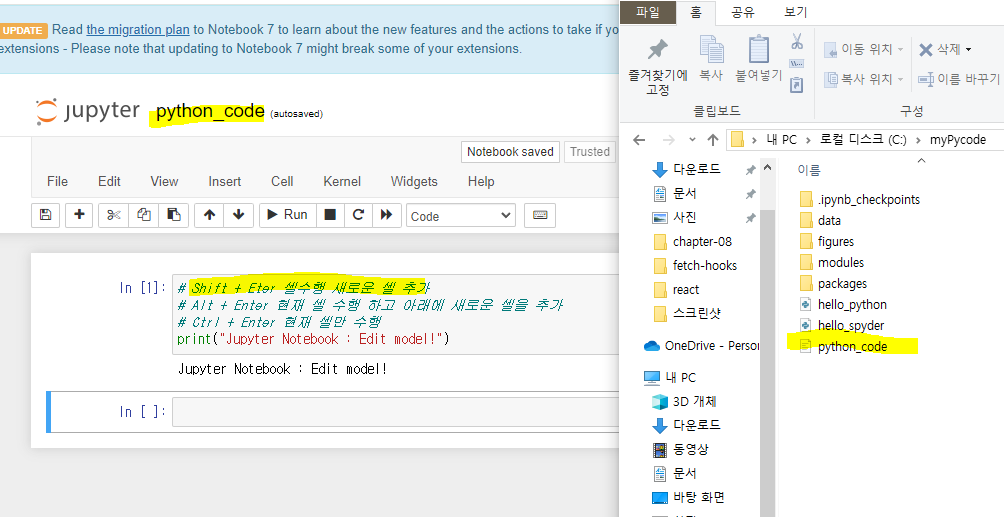Viewport: 1004px width, 517px height.
Task: Pin to quick access 즐겨찾기에 고정
Action: [x=658, y=65]
